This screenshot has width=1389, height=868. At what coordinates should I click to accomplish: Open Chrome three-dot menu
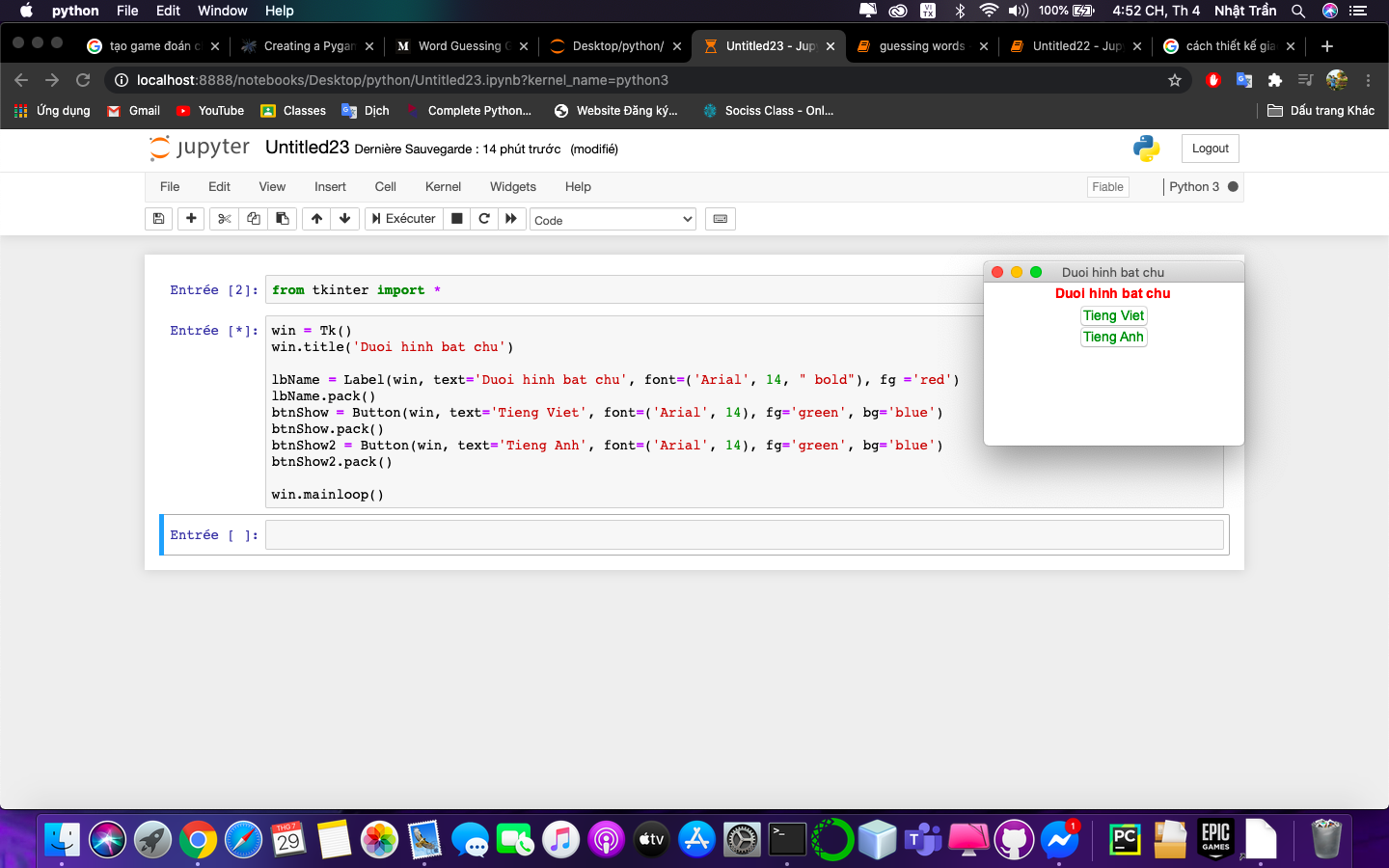tap(1368, 80)
